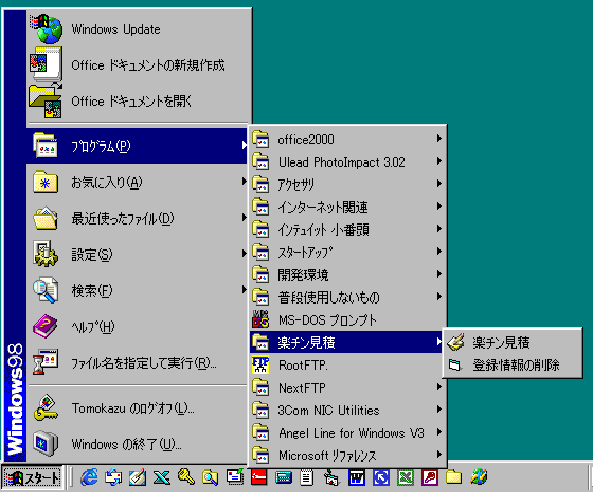
Task: Choose 登録情報の削除 in the flyout
Action: click(x=512, y=365)
